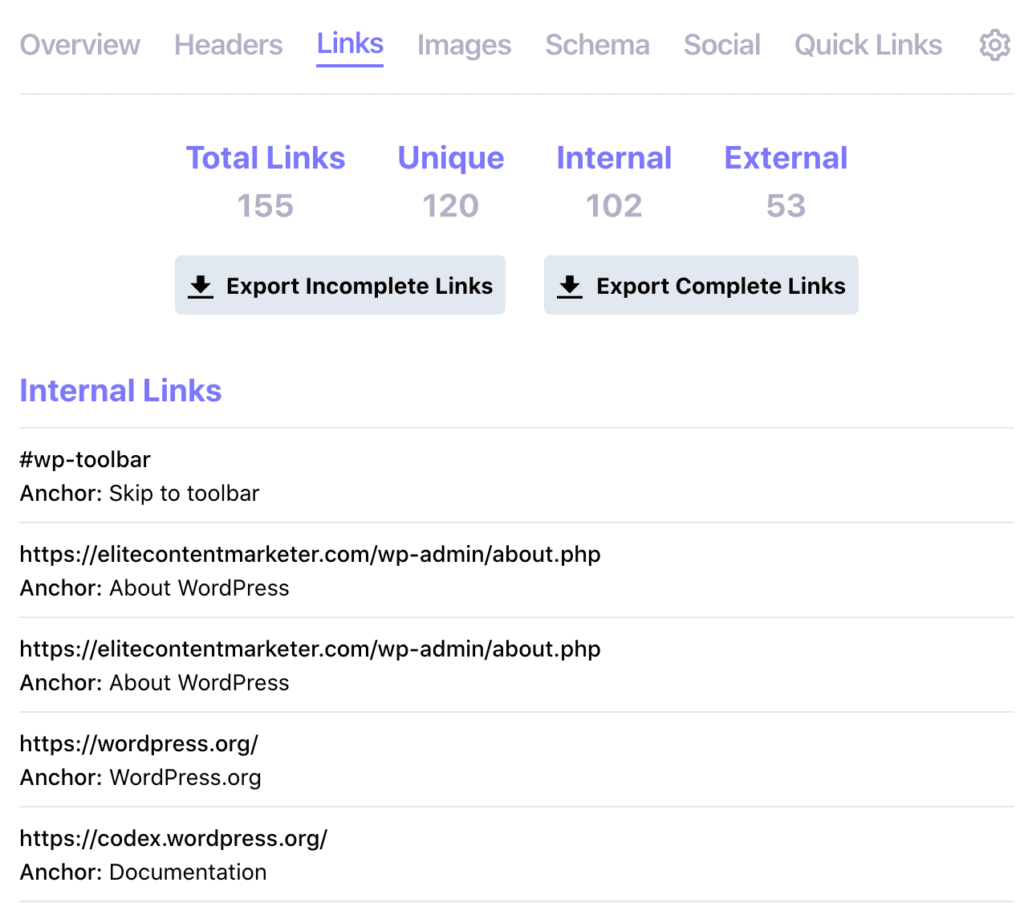Screen dimensions: 1024x907
Task: Click download icon on Export Incomplete Links
Action: pyautogui.click(x=201, y=286)
